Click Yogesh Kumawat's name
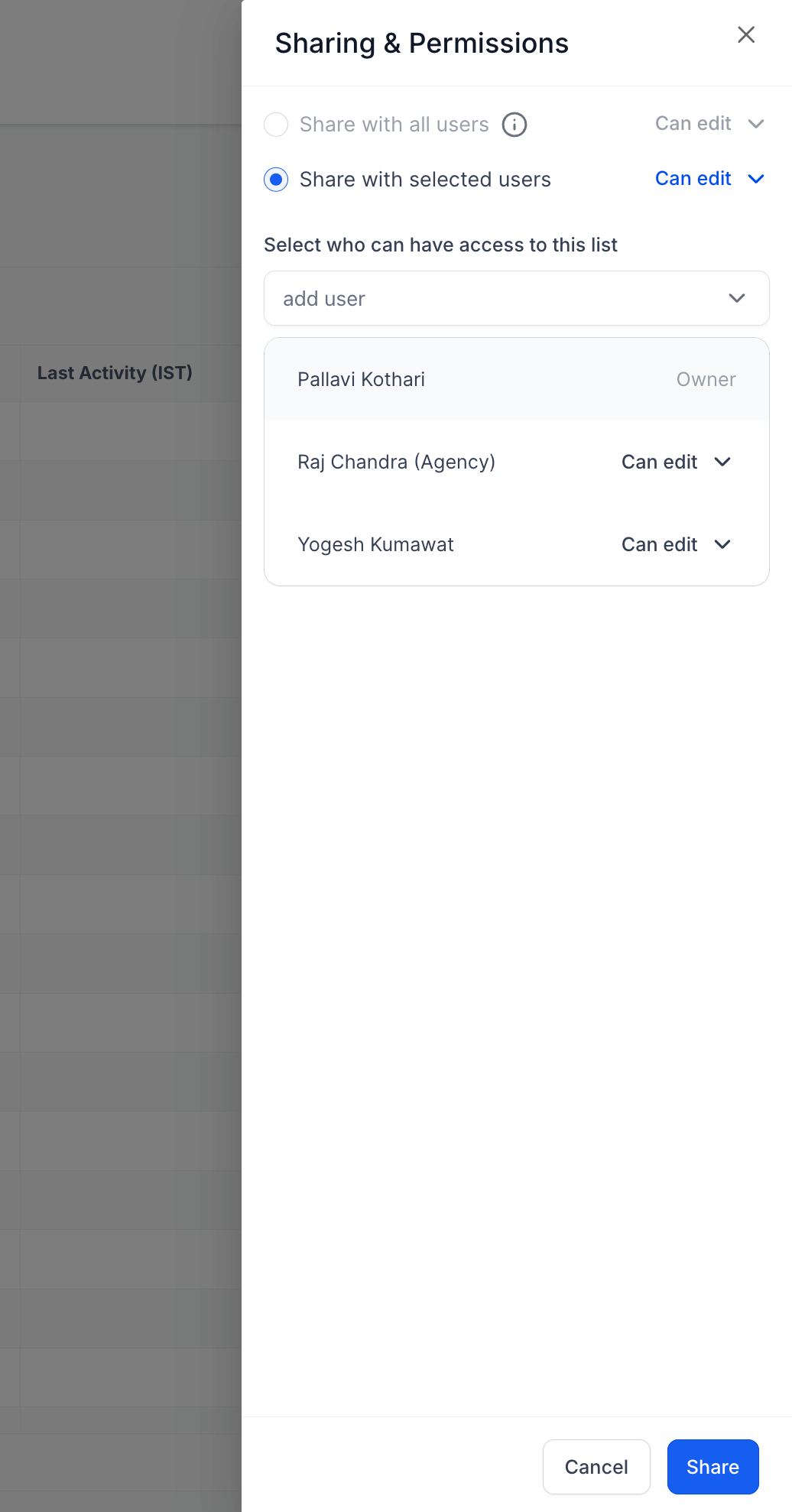 (x=375, y=544)
